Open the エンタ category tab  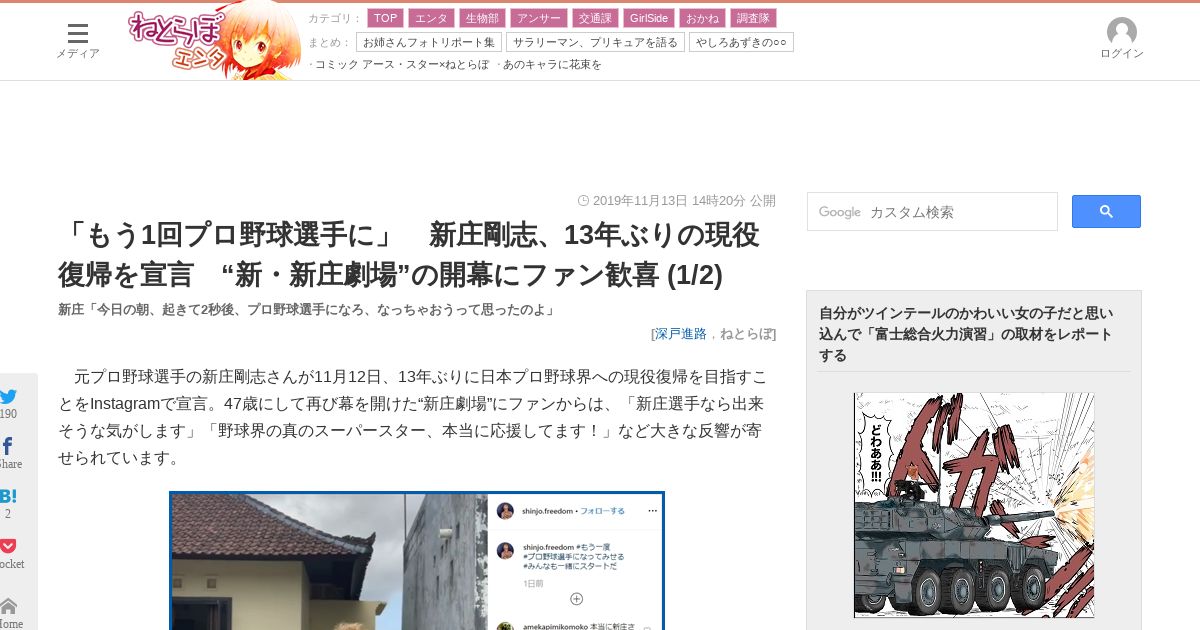click(x=431, y=18)
